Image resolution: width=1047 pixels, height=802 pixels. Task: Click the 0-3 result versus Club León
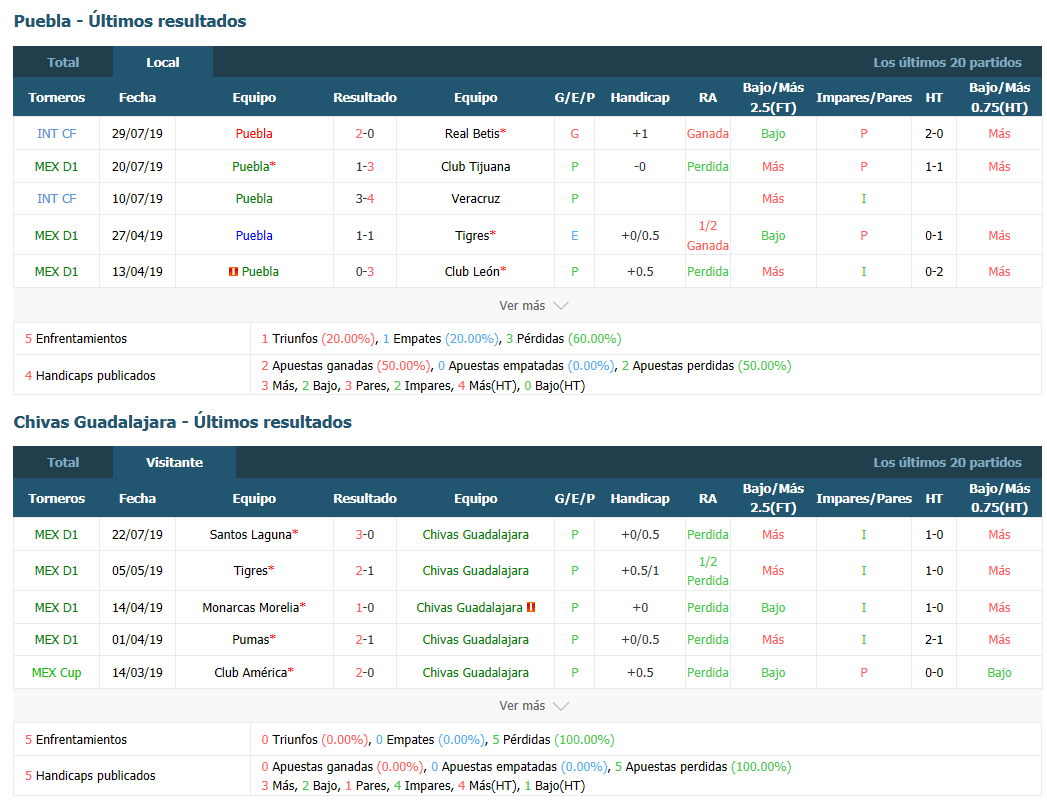365,272
